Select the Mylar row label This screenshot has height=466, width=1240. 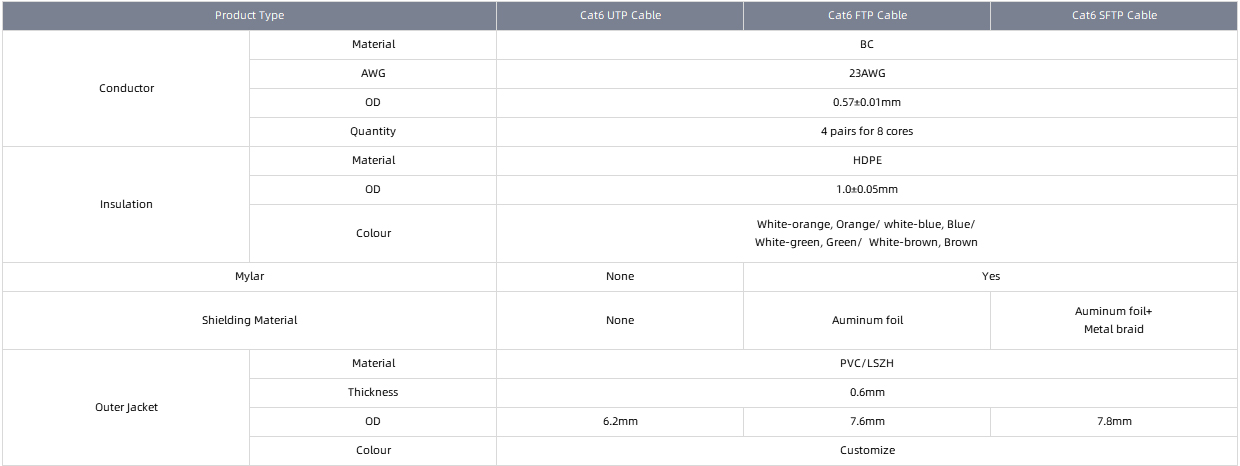coord(249,276)
